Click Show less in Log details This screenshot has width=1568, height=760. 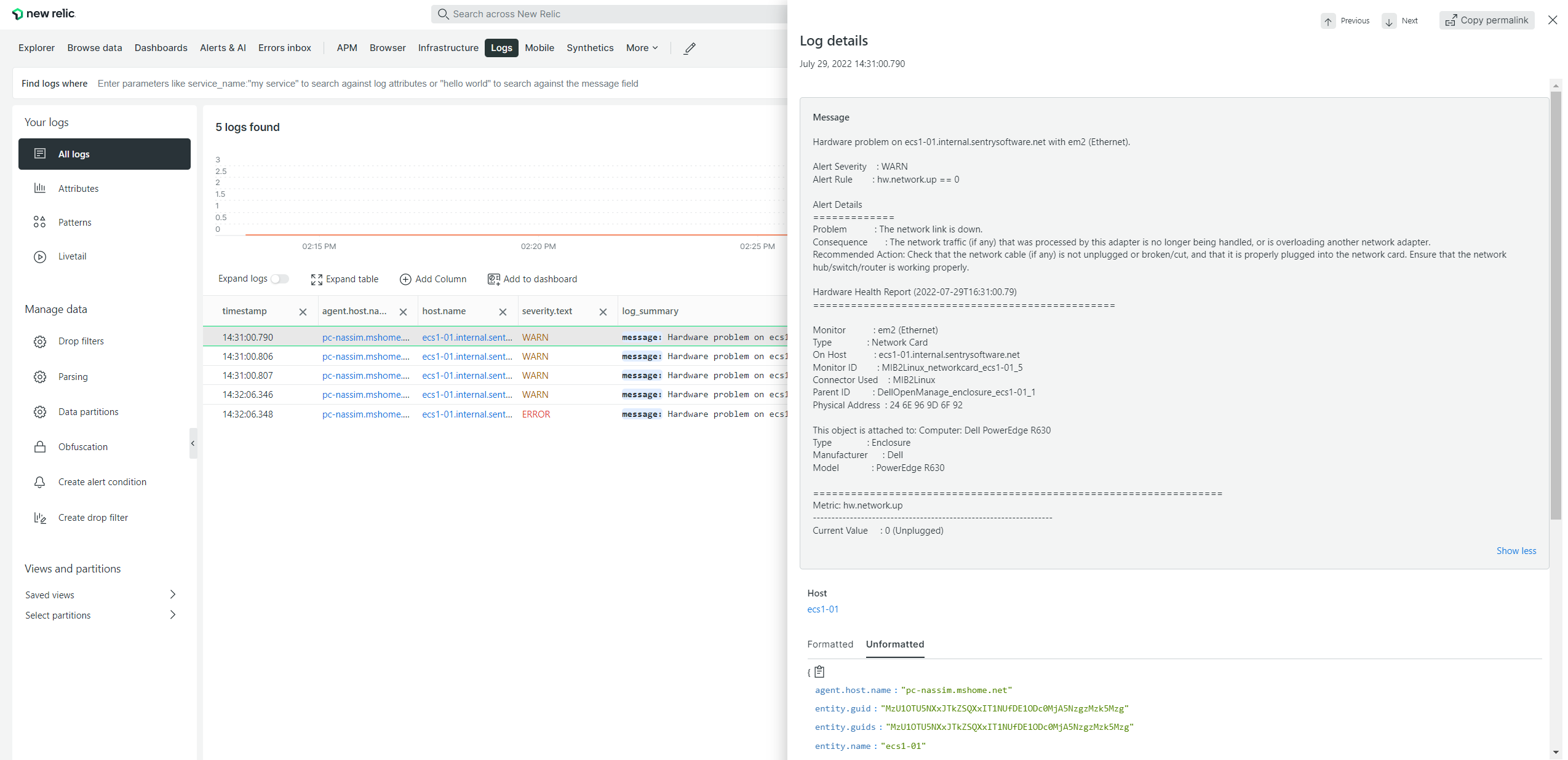1516,550
